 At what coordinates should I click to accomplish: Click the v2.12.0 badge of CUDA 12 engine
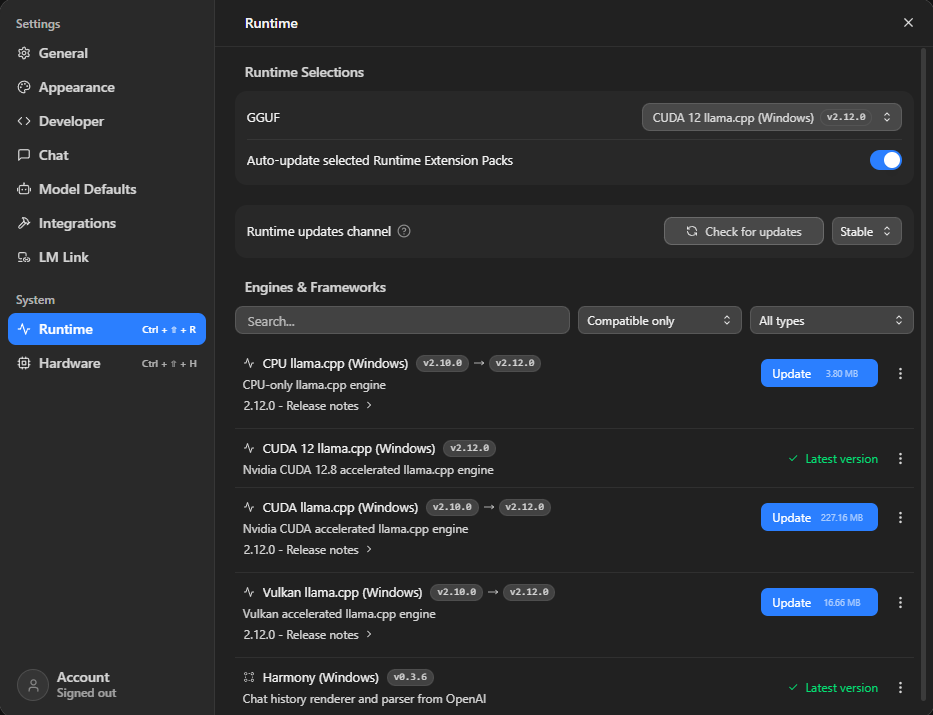coord(470,448)
